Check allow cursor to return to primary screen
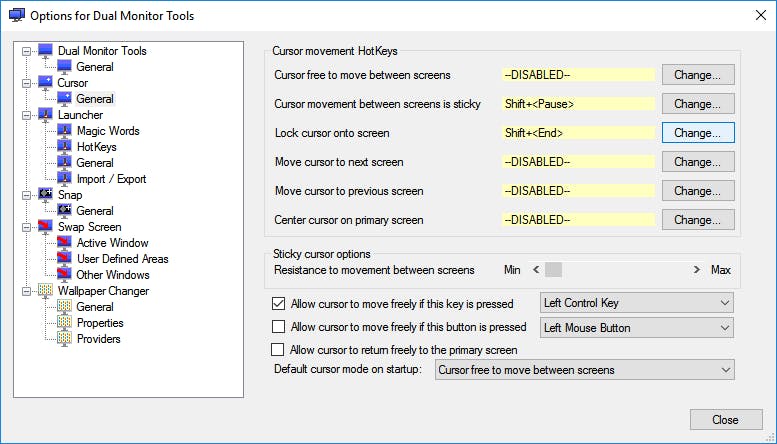 tap(279, 350)
